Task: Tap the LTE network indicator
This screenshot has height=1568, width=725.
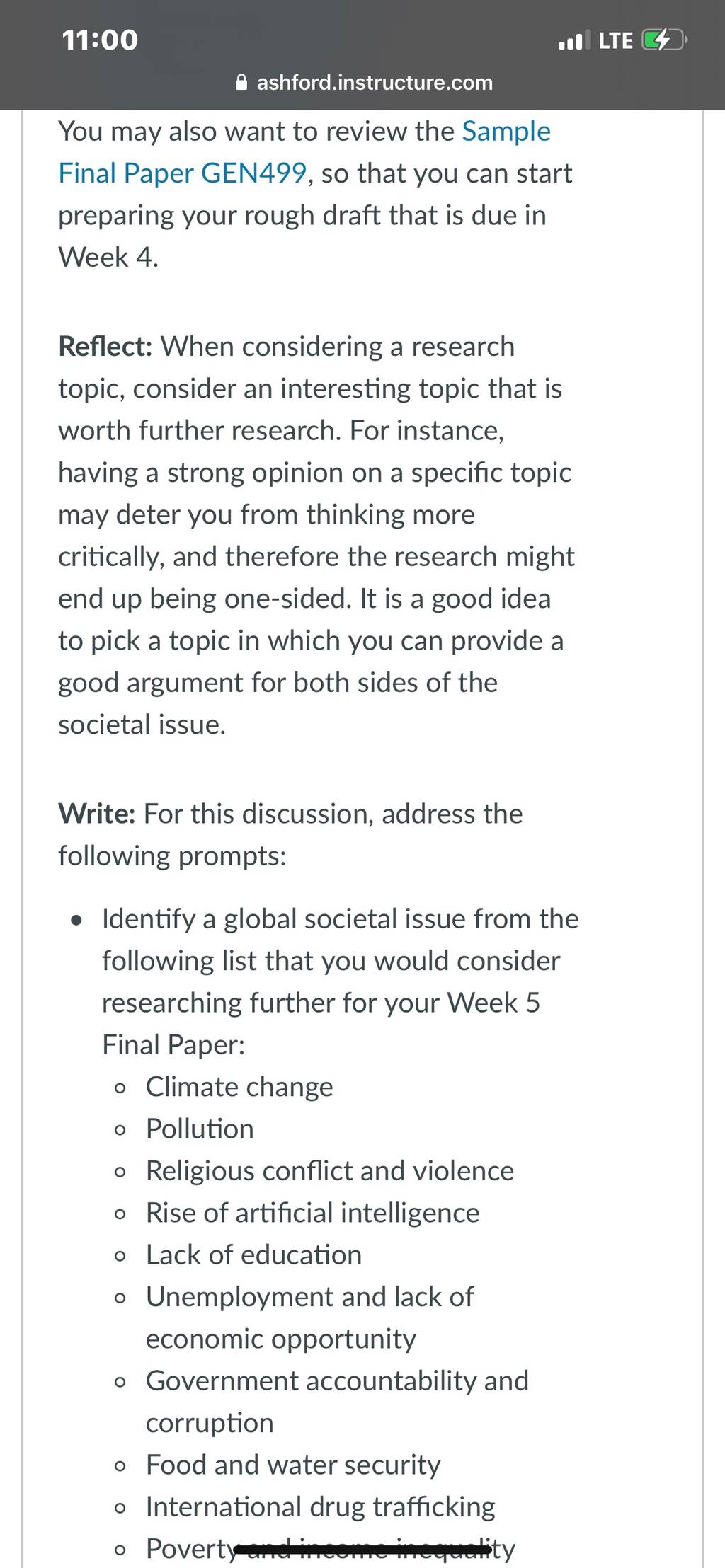Action: (x=615, y=40)
